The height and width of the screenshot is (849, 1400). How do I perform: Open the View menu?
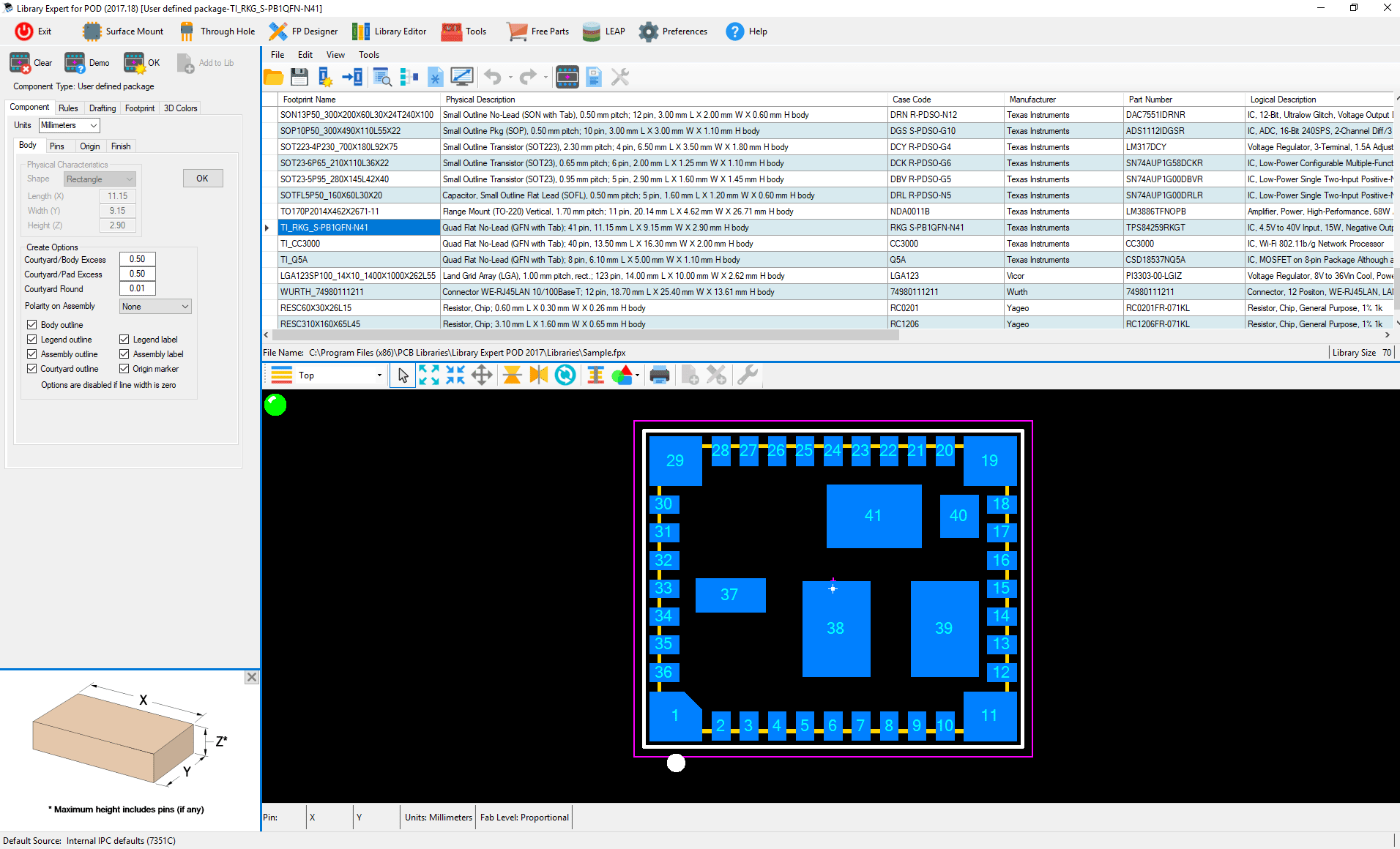[x=335, y=55]
